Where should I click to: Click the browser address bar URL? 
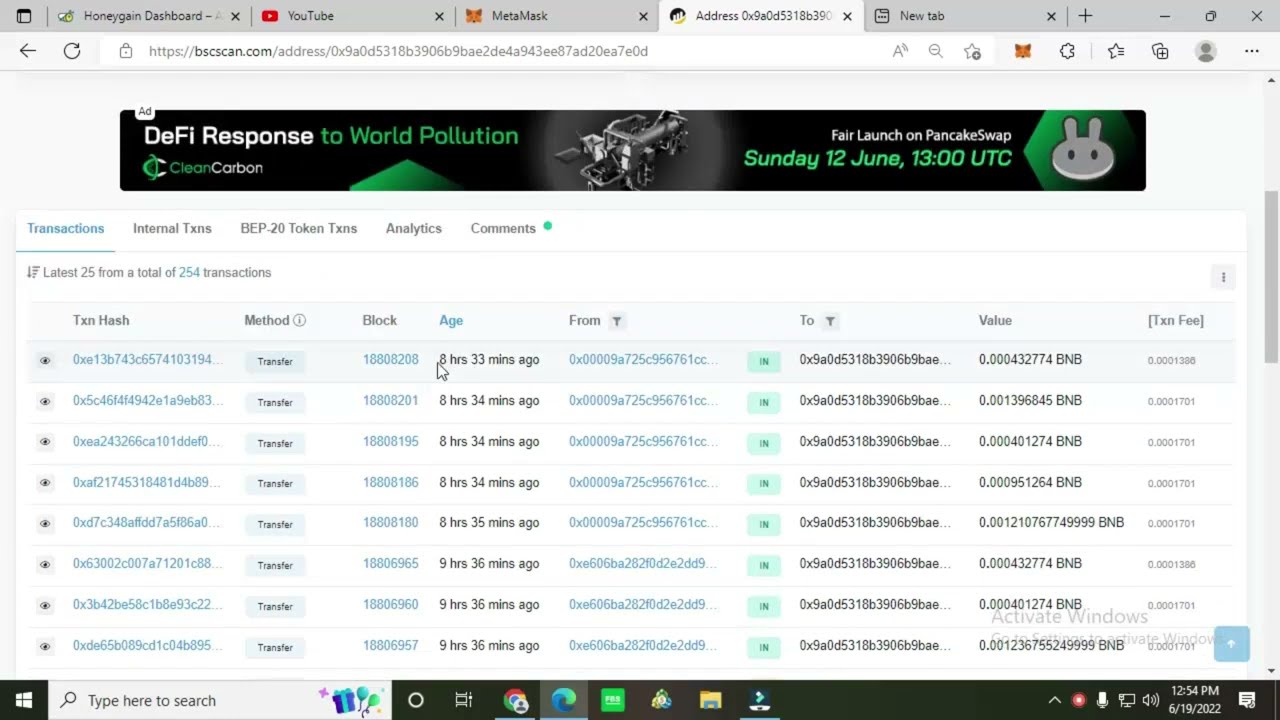pyautogui.click(x=398, y=51)
